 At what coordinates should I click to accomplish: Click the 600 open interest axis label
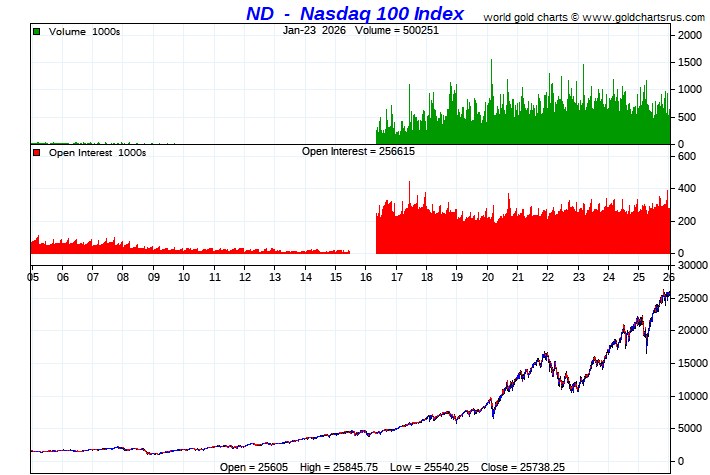[x=687, y=156]
